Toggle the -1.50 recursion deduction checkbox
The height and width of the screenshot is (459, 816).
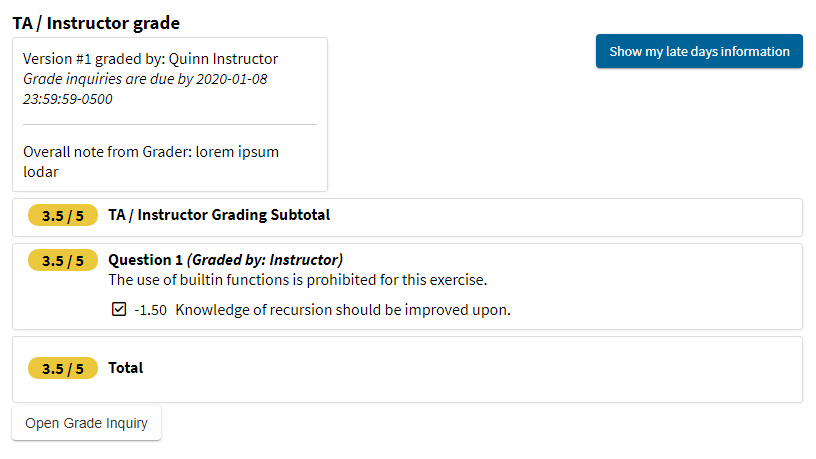(119, 309)
